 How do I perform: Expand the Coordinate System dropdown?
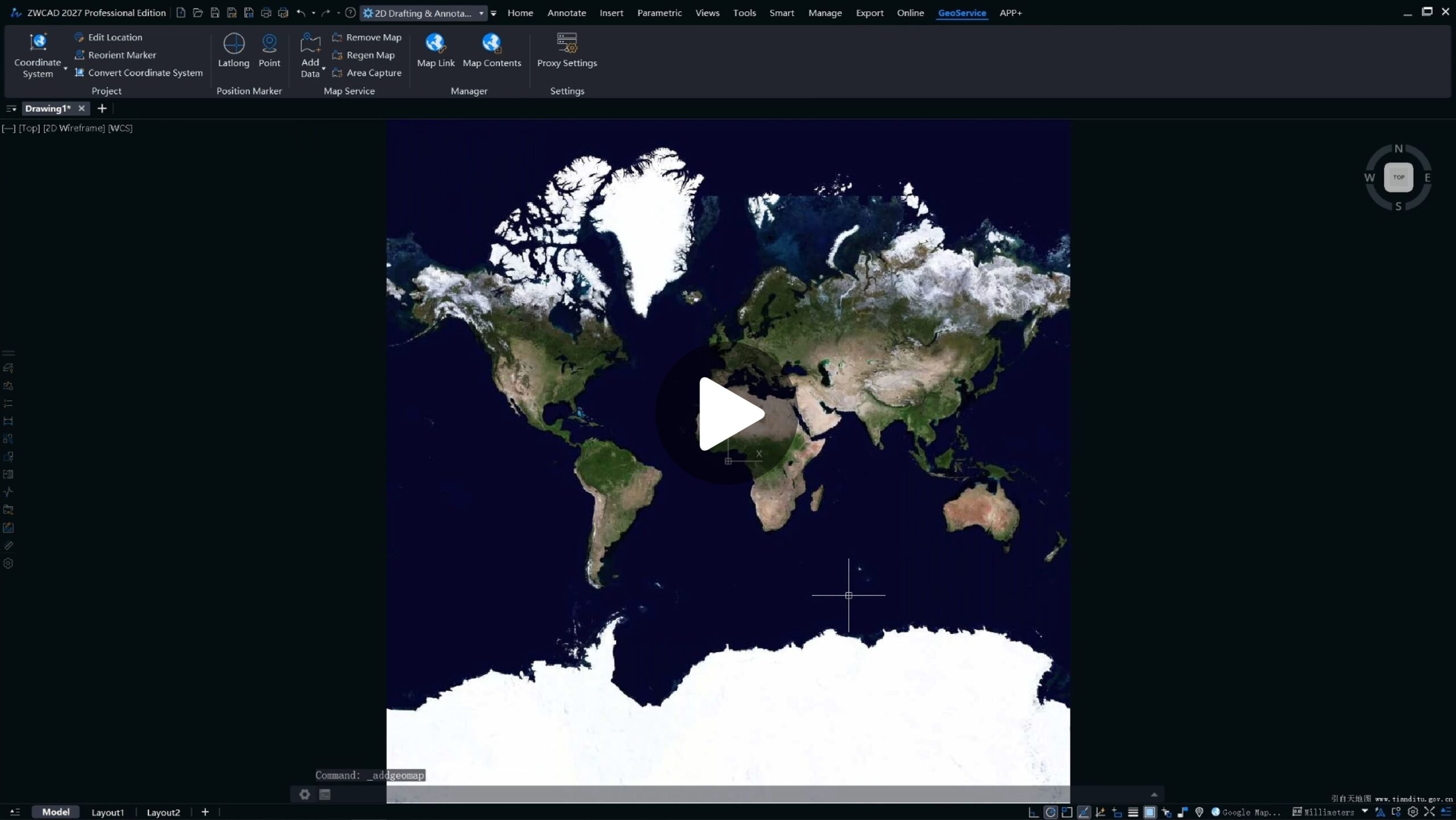(65, 69)
